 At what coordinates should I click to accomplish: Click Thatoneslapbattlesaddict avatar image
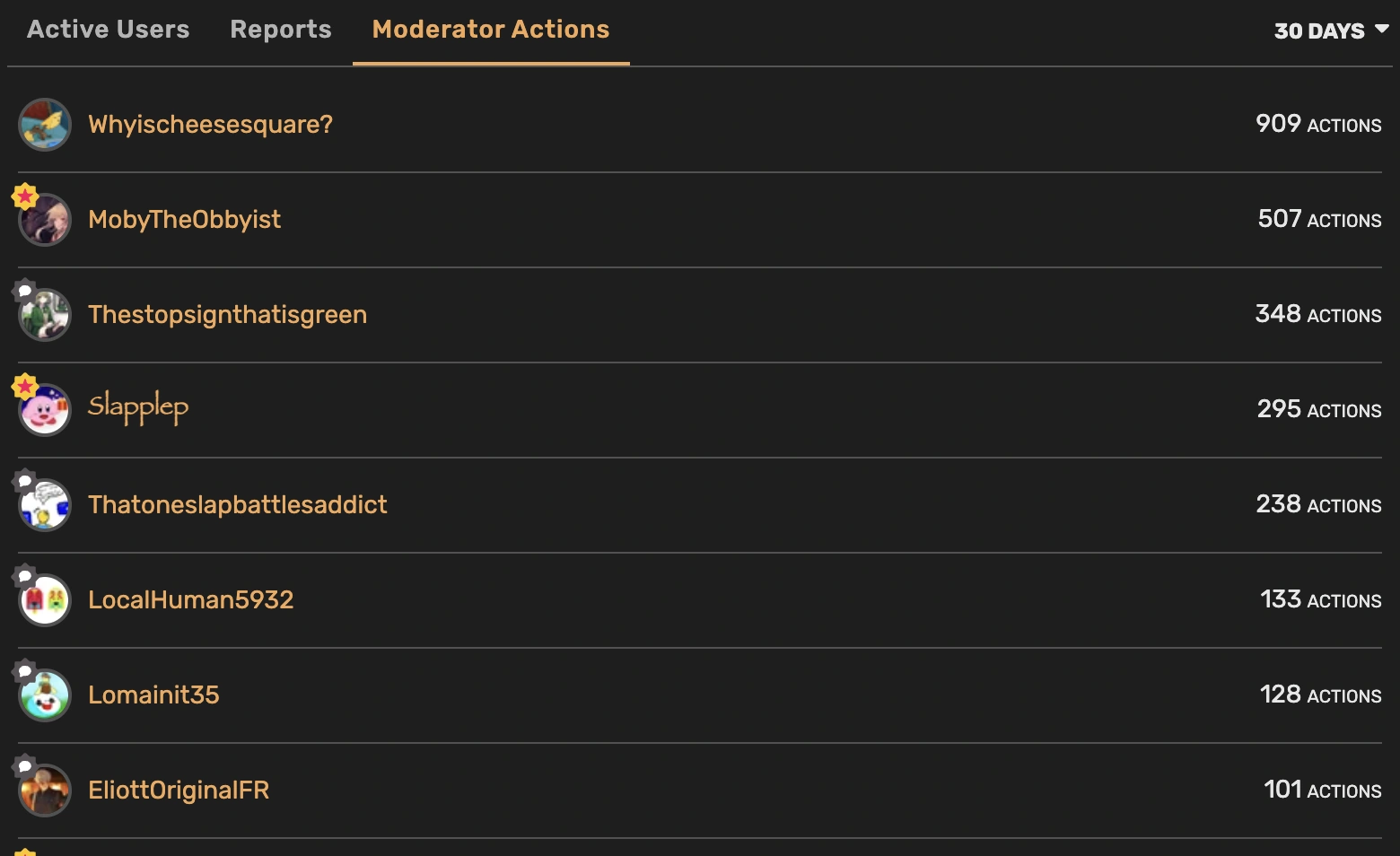(45, 505)
